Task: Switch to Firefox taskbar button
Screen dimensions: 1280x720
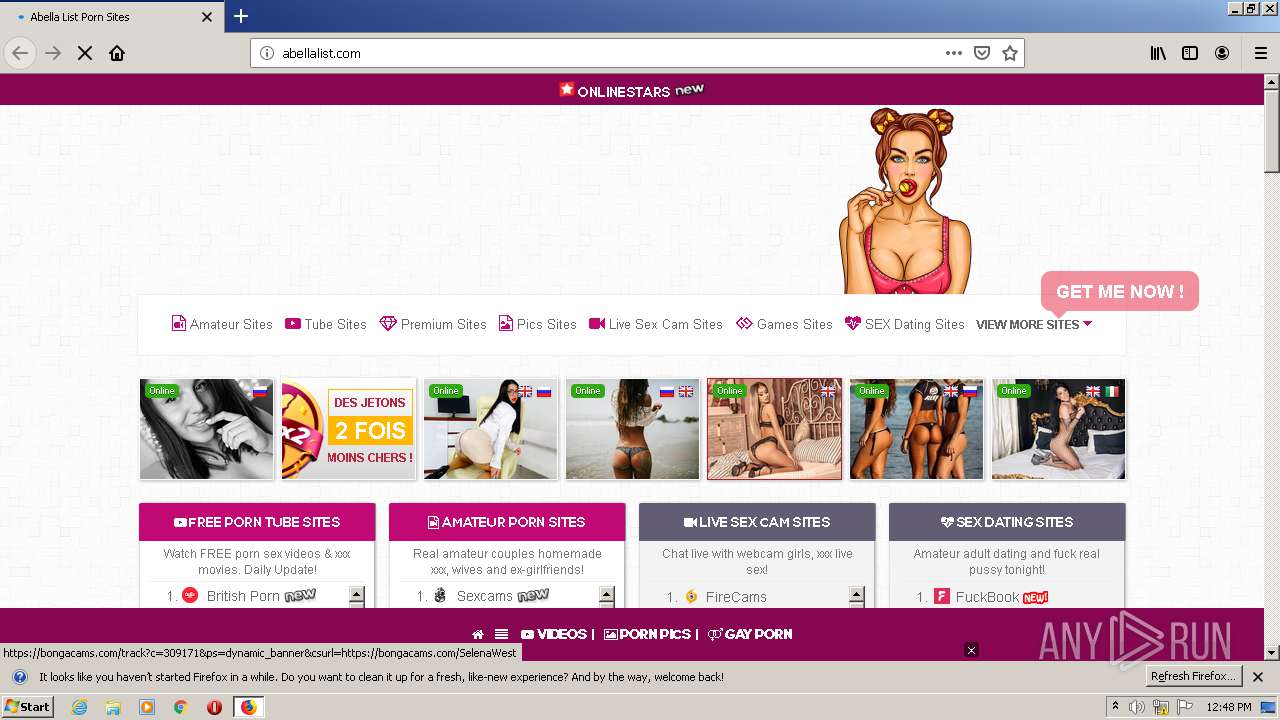Action: (x=249, y=707)
